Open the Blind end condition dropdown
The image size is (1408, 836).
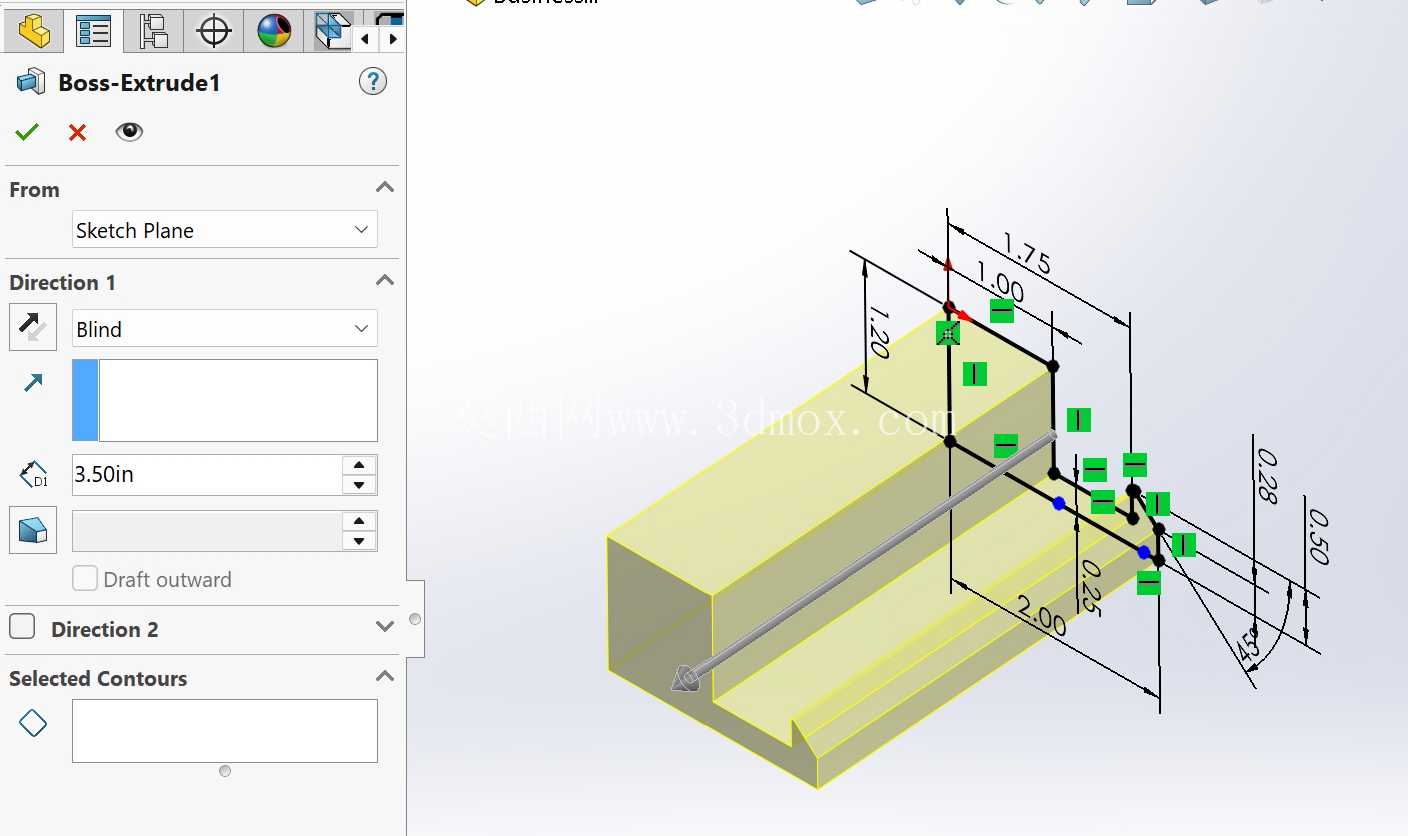pyautogui.click(x=225, y=329)
